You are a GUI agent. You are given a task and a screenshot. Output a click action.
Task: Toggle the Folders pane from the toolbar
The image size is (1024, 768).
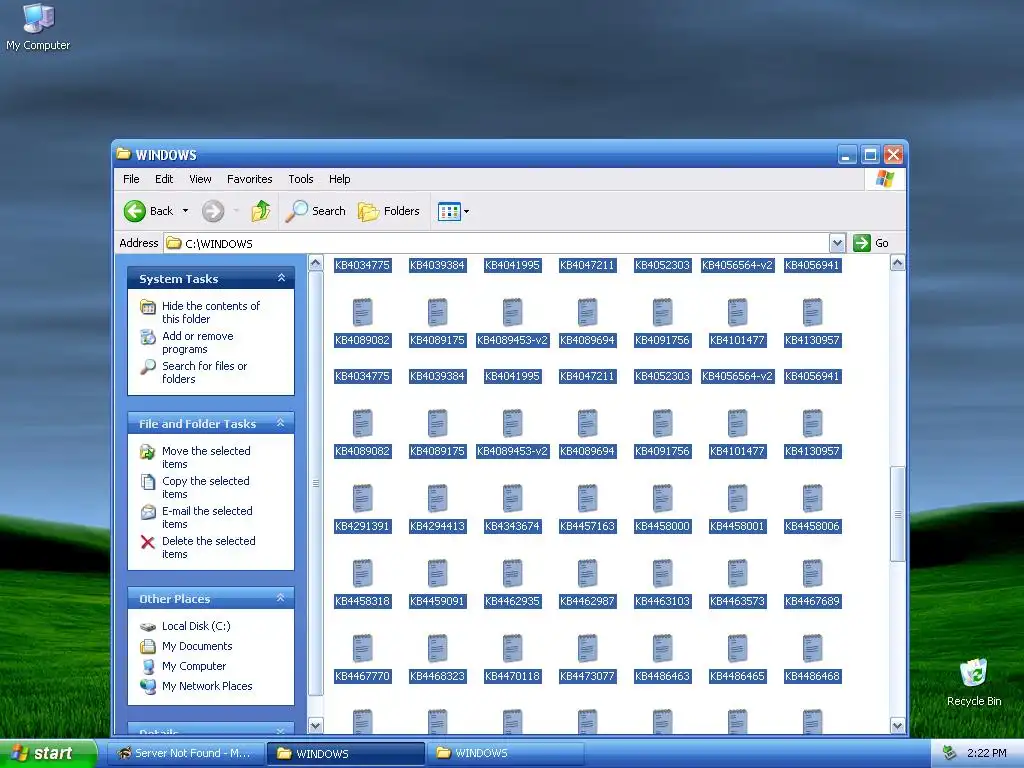[389, 211]
